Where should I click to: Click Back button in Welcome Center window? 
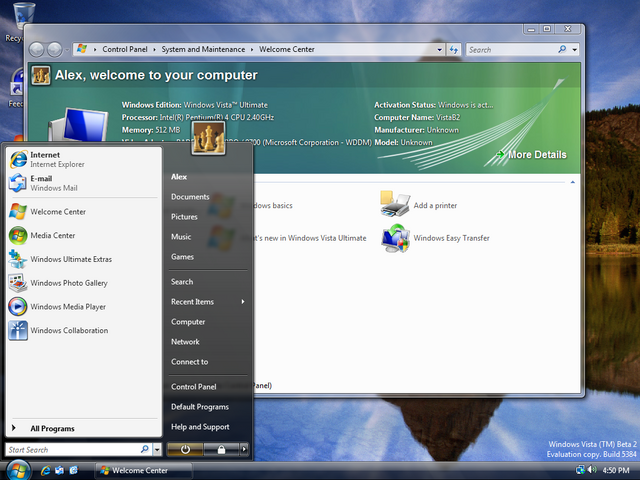(x=37, y=49)
